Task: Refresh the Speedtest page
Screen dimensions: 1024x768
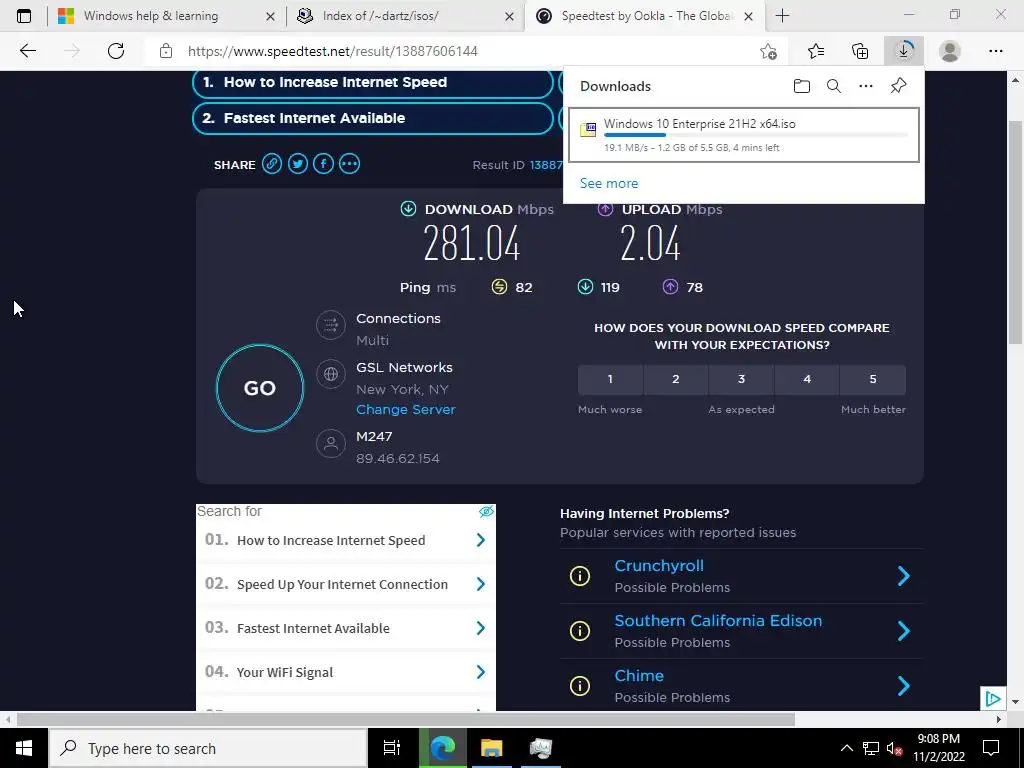Action: point(116,51)
